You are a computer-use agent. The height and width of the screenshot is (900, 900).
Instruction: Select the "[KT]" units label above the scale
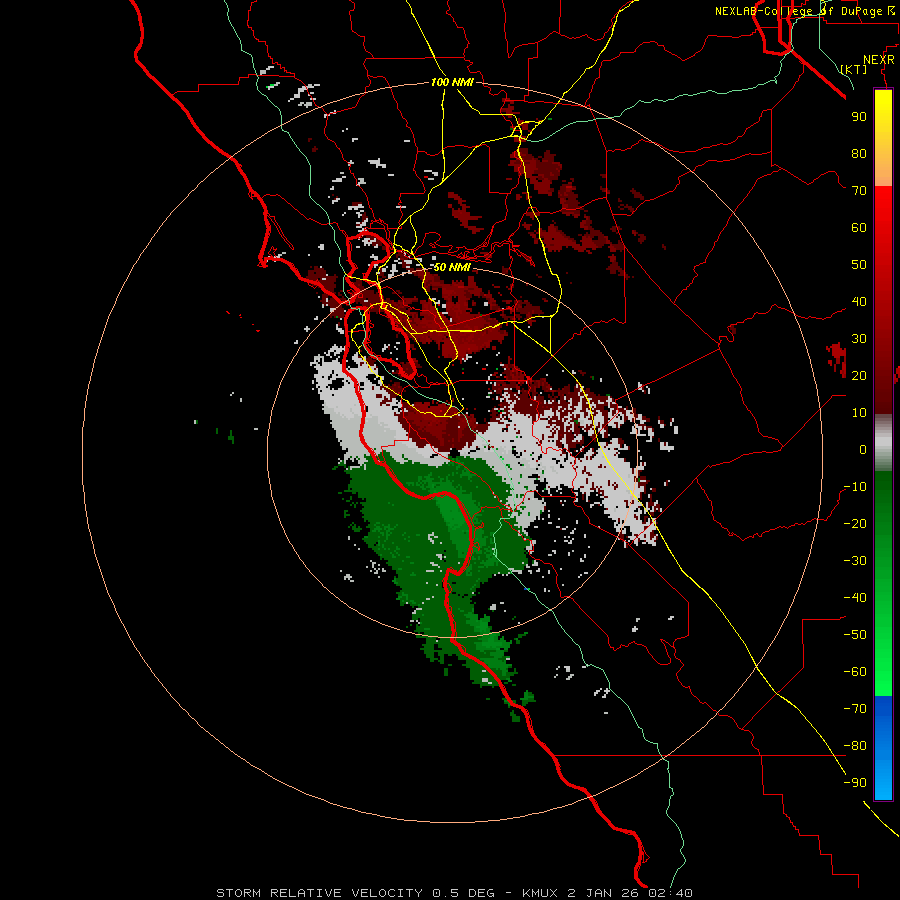pyautogui.click(x=854, y=69)
